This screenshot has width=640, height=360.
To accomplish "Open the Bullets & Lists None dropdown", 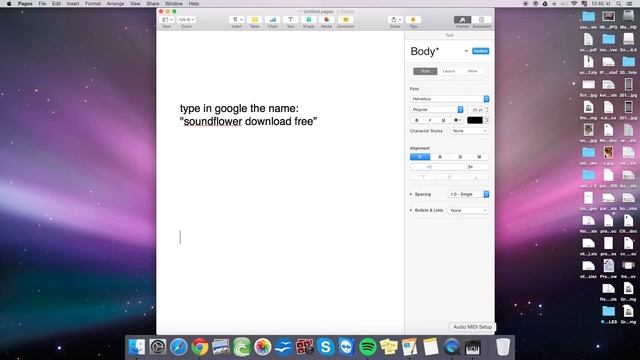I will [468, 210].
